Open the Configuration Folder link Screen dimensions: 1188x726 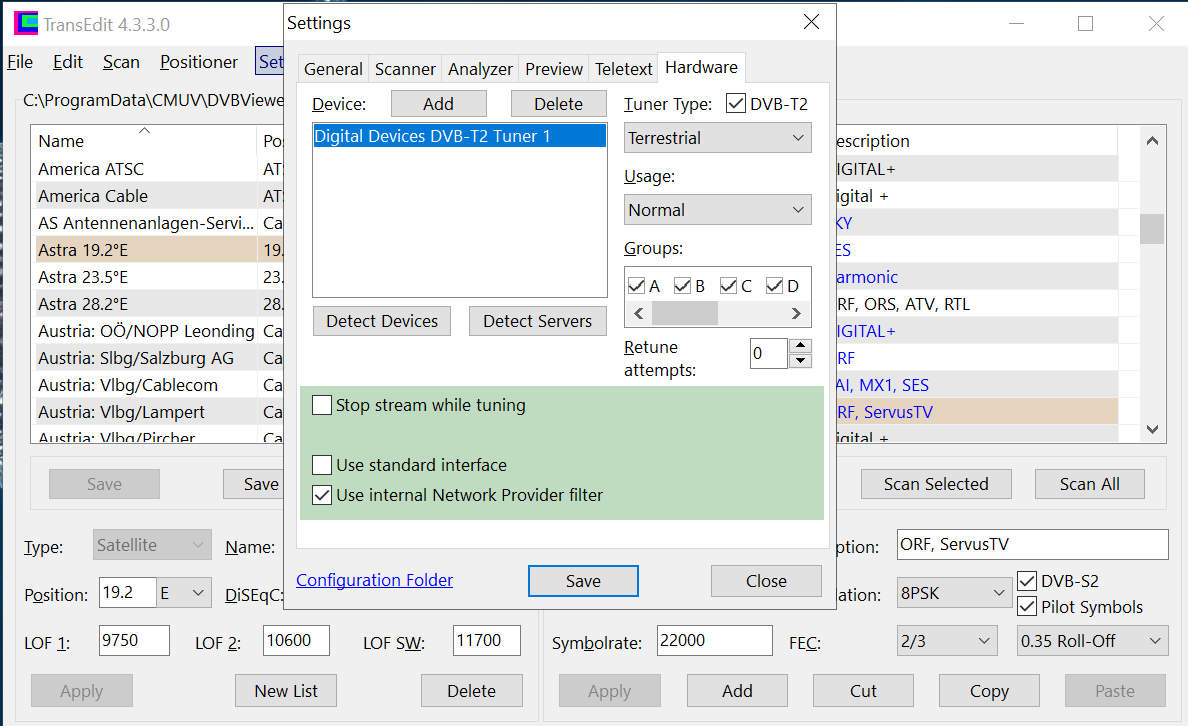pos(375,580)
